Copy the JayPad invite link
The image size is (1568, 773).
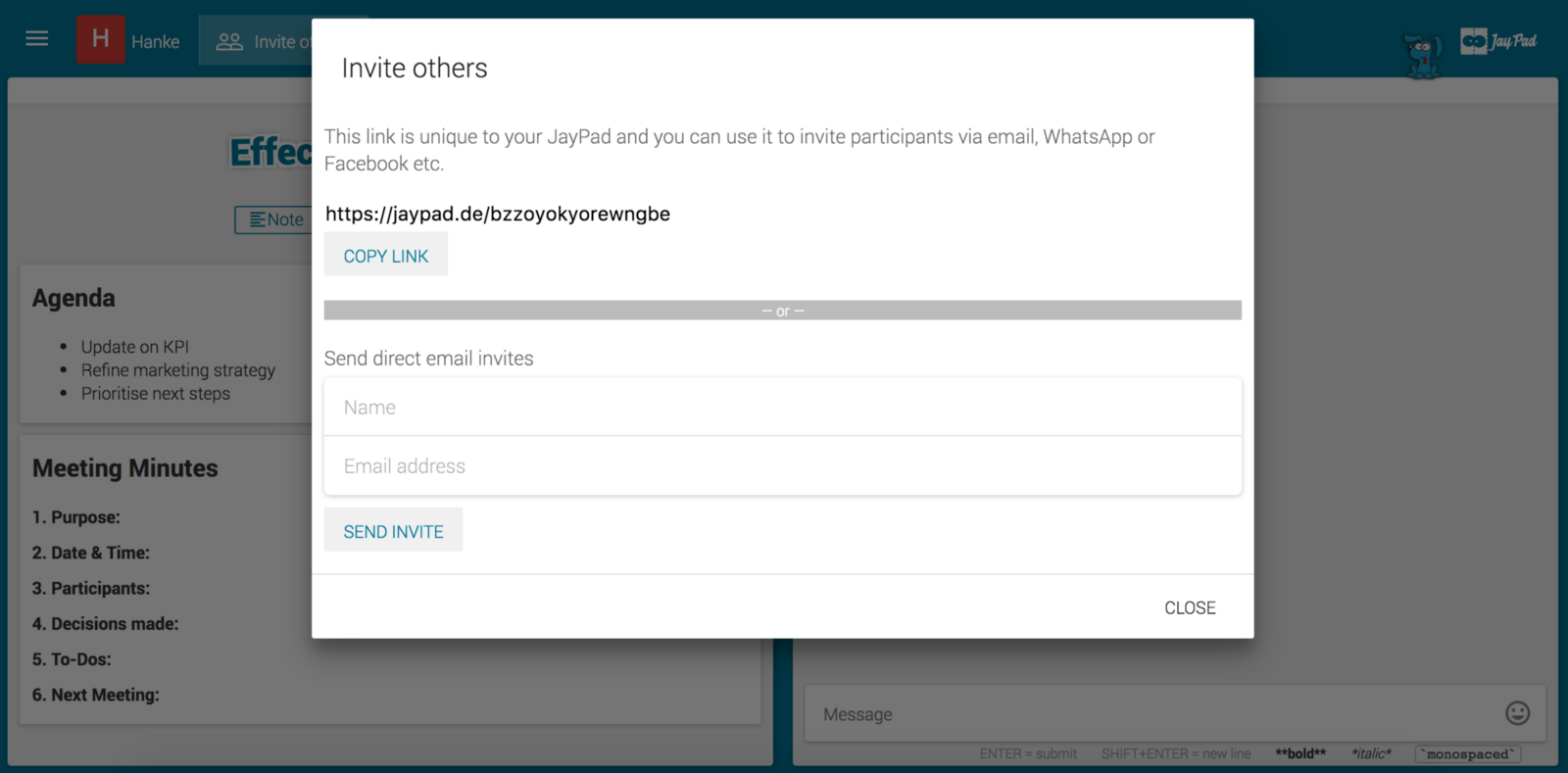pos(385,256)
